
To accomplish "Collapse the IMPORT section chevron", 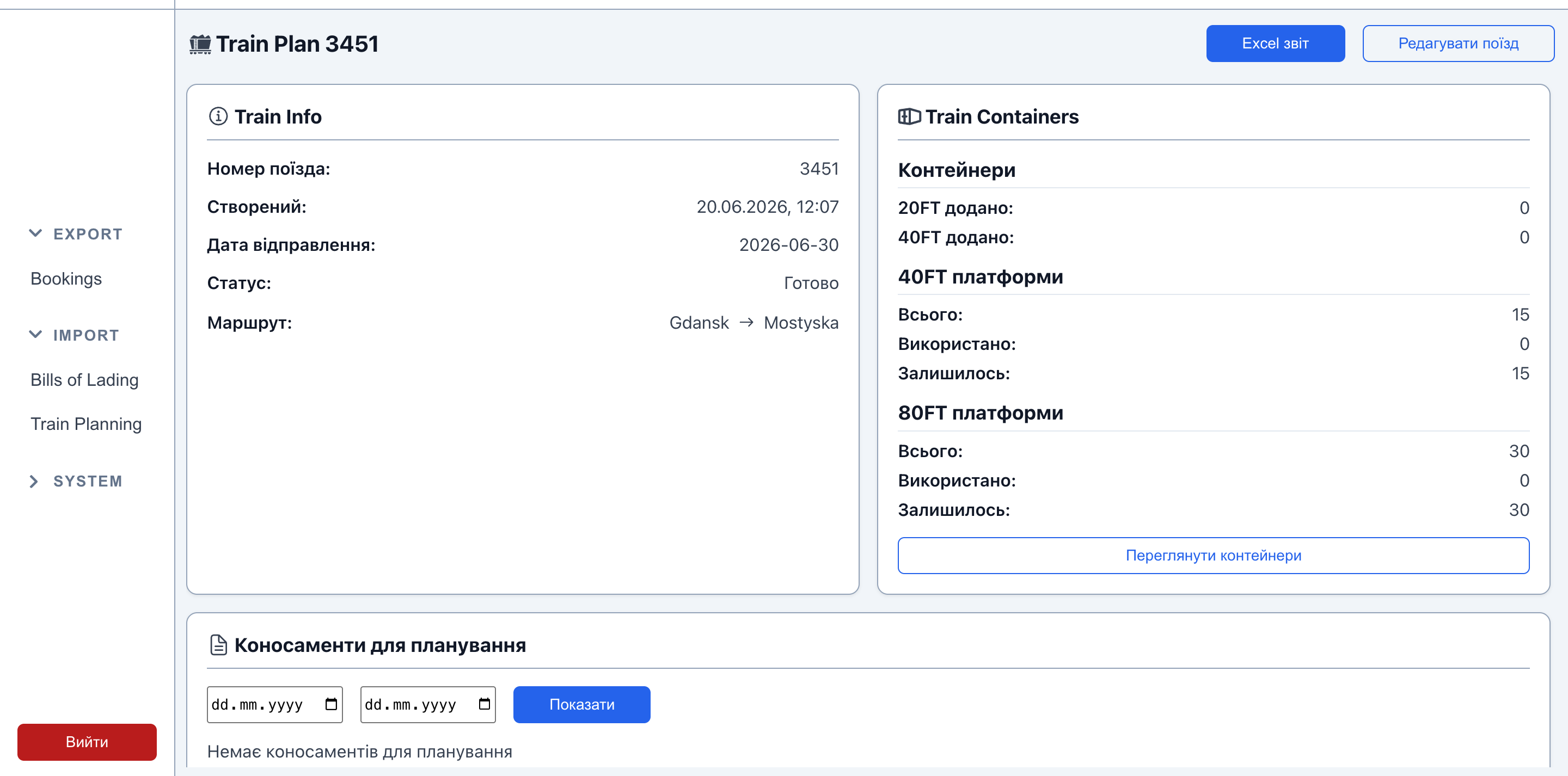I will point(35,334).
